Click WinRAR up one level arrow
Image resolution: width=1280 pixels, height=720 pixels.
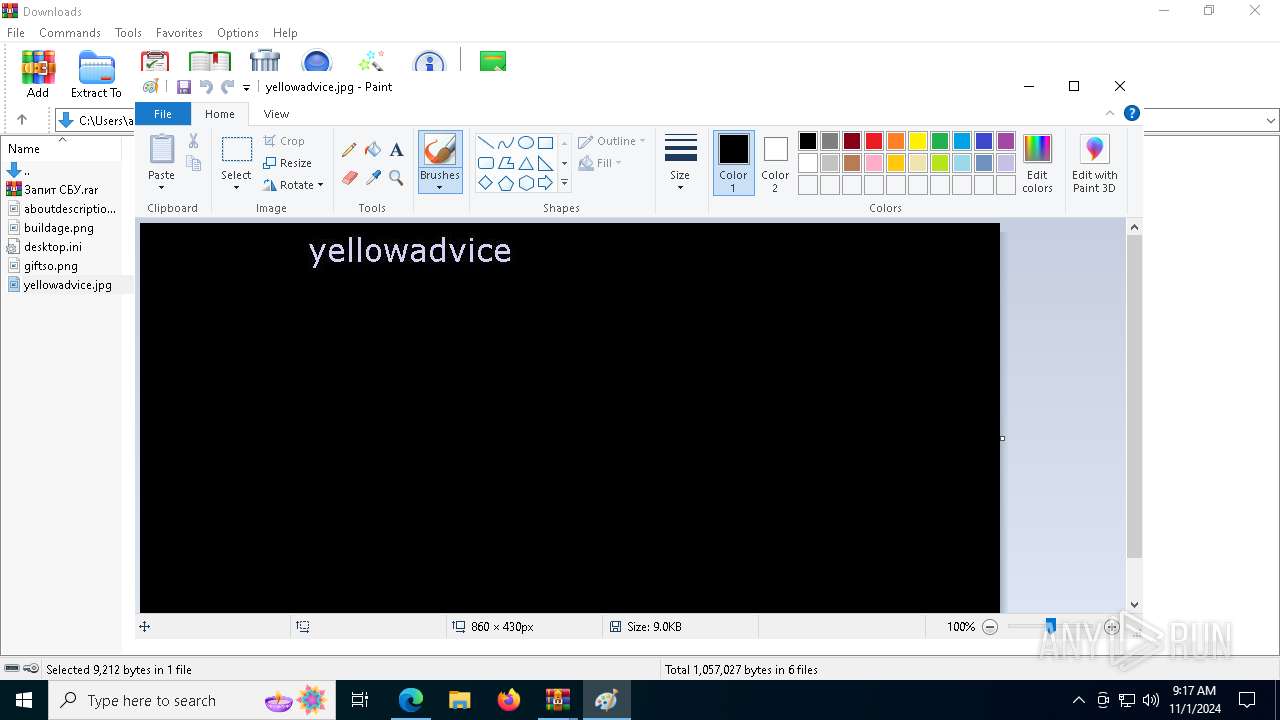point(22,120)
